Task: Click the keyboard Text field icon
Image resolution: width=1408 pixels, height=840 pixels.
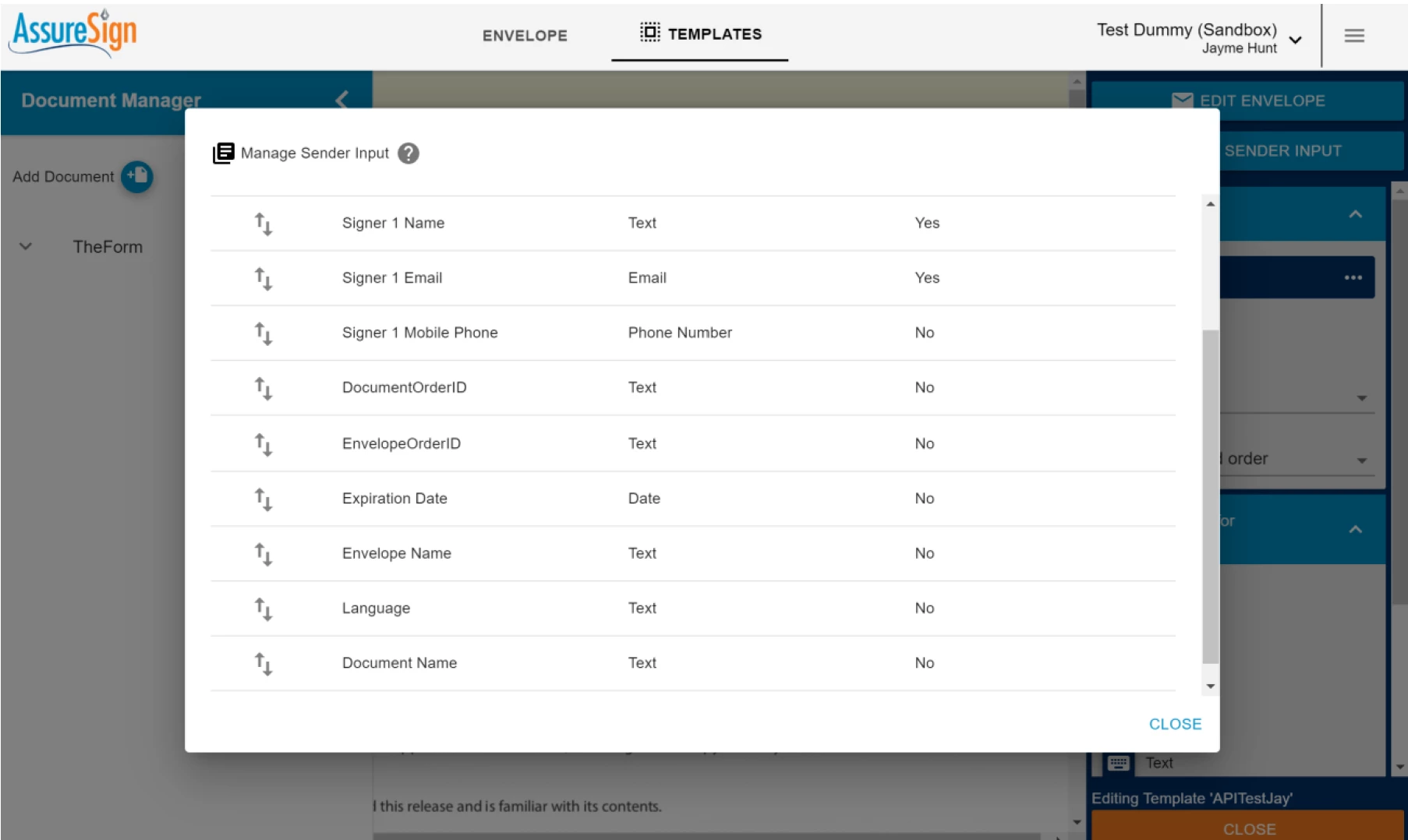Action: (x=1118, y=763)
